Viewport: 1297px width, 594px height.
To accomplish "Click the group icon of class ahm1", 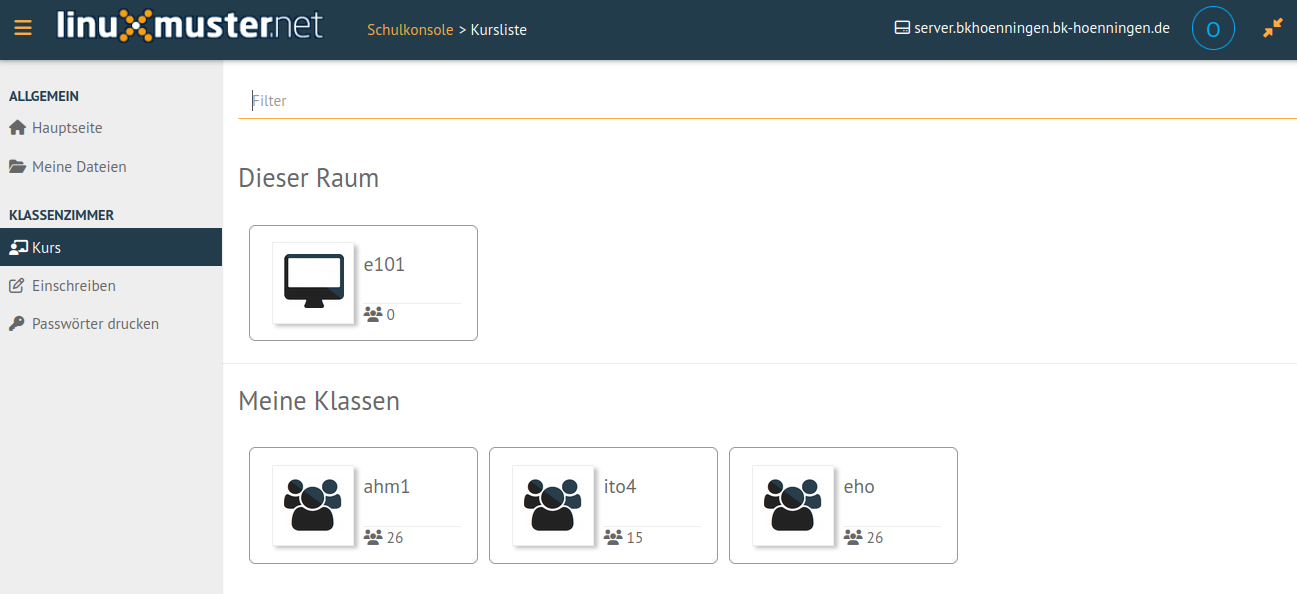I will click(x=313, y=505).
